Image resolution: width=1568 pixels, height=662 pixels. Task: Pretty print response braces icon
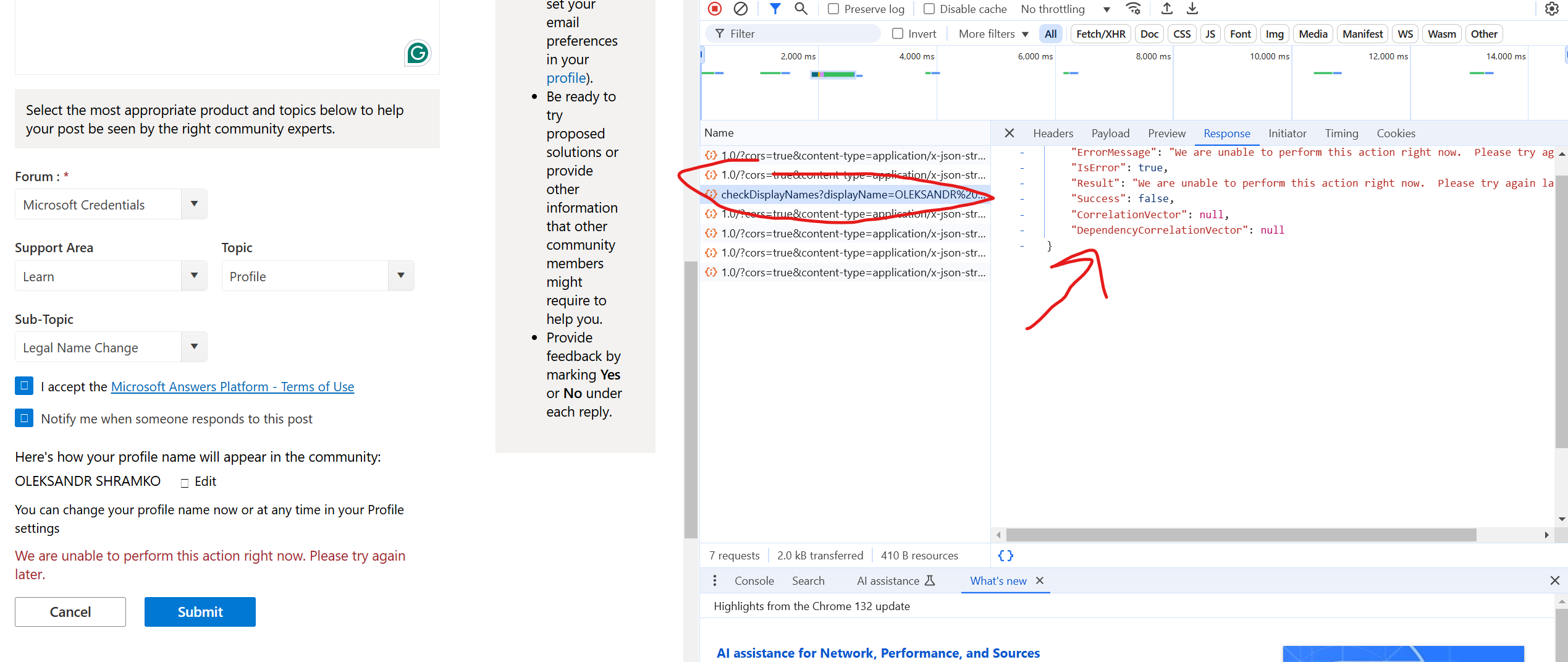coord(1006,556)
